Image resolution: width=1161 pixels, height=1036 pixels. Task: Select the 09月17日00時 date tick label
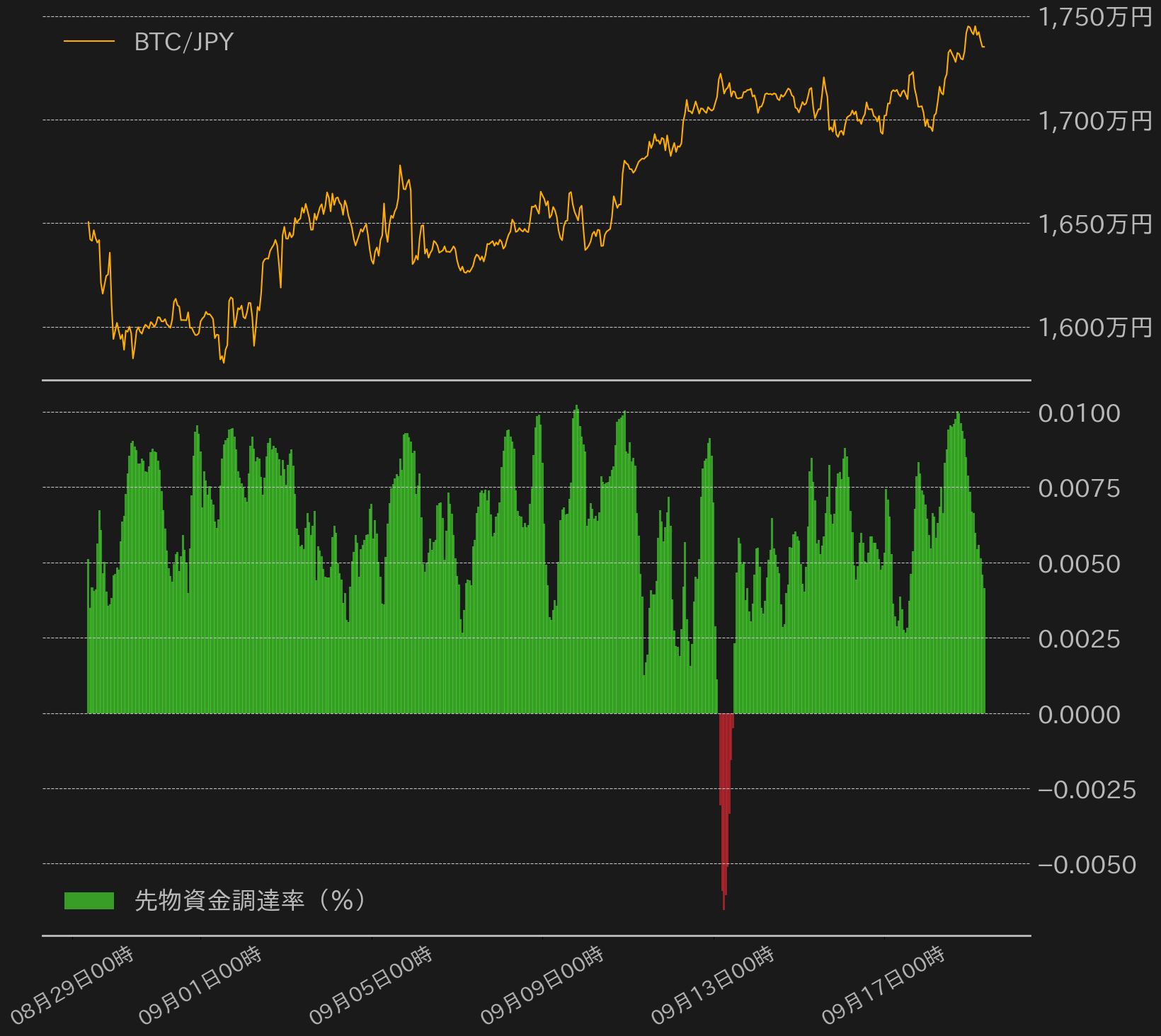pos(883,985)
